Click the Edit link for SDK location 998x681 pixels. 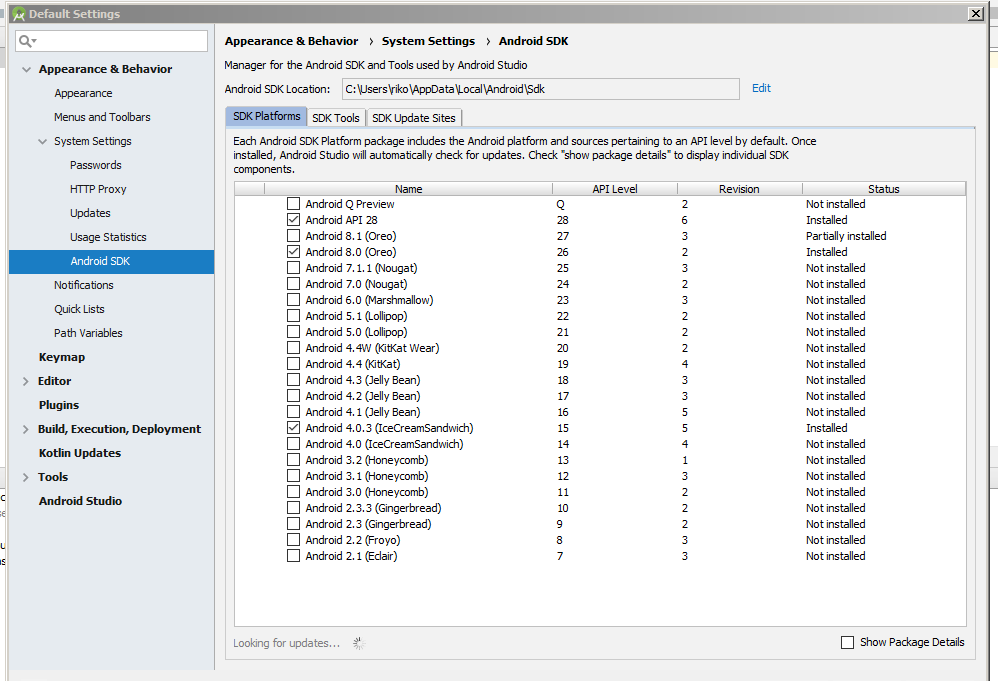coord(761,88)
